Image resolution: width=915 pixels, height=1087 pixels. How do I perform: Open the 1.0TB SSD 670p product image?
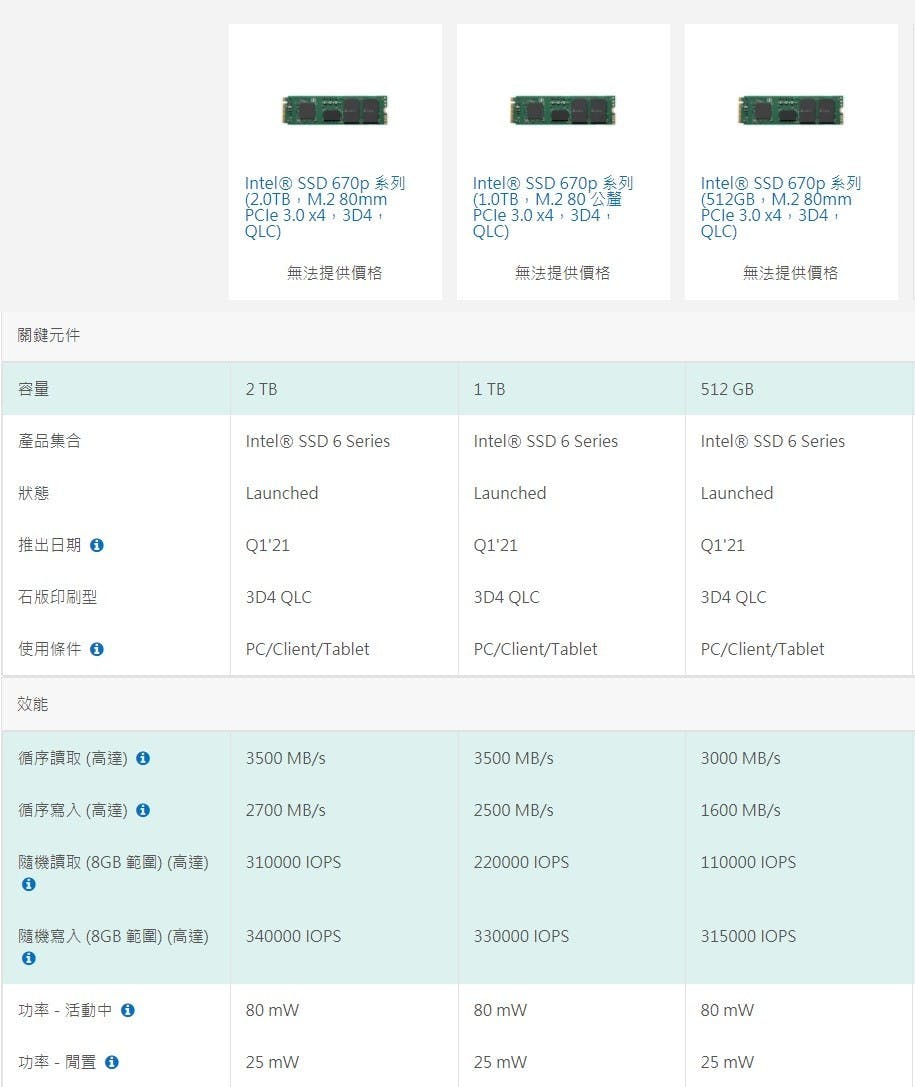point(563,110)
